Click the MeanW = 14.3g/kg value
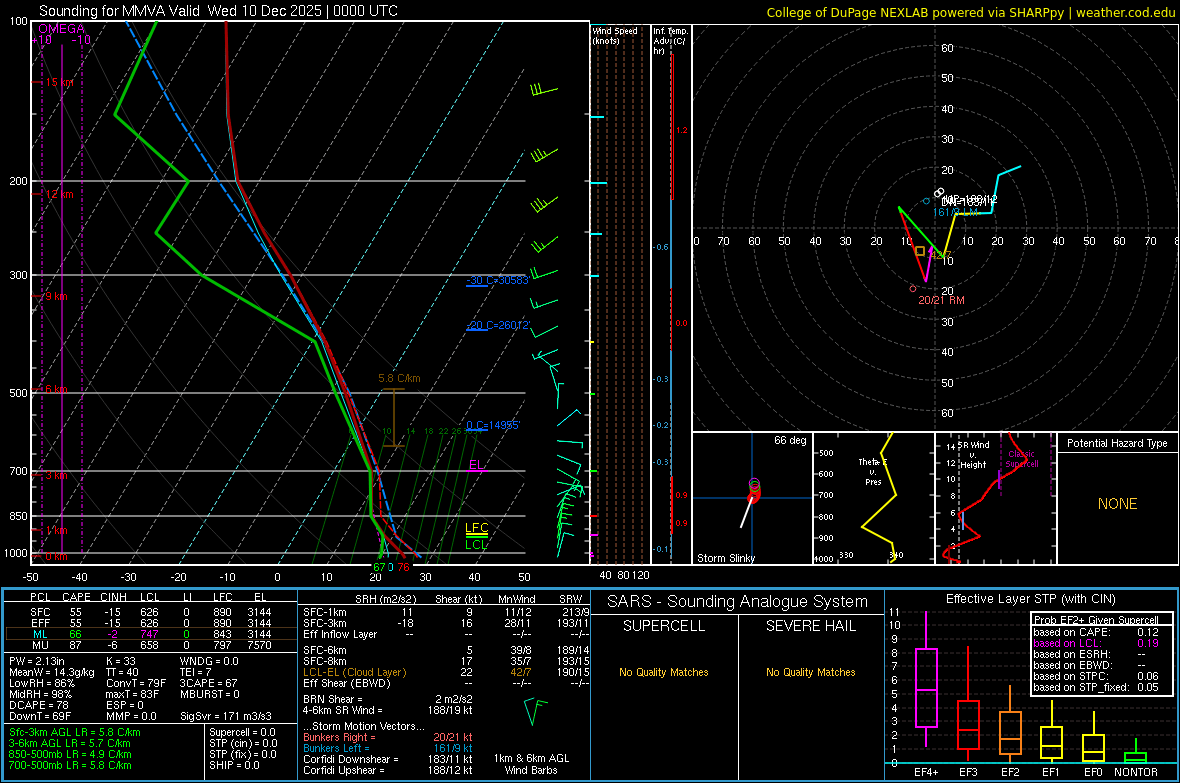 click(52, 672)
